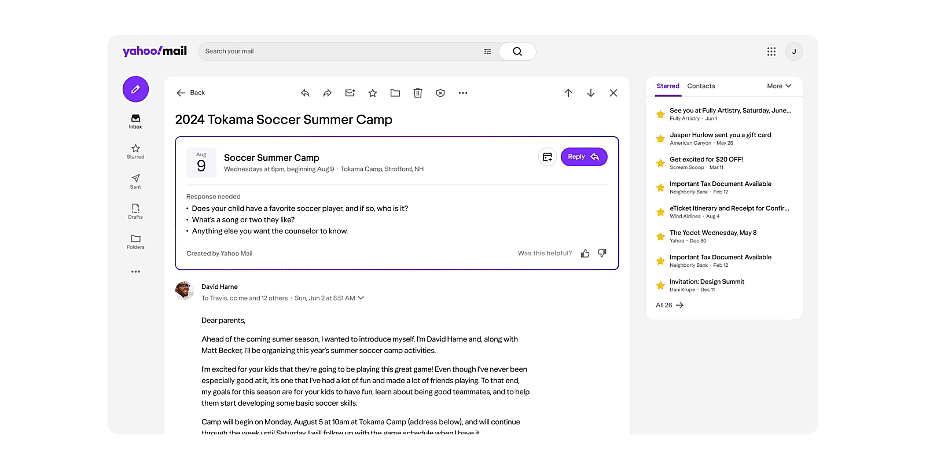The image size is (926, 468).
Task: Open search filter options in search bar
Action: pyautogui.click(x=488, y=51)
